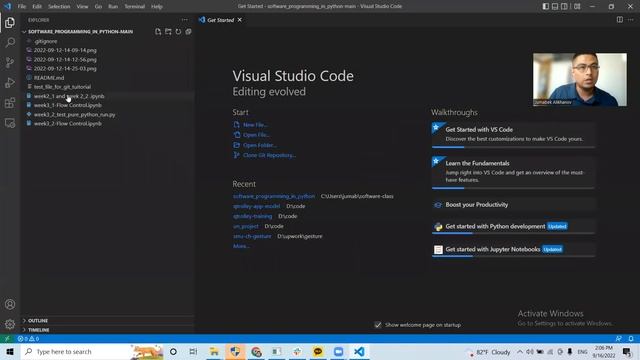Open File Explorer from the taskbar

tap(214, 351)
